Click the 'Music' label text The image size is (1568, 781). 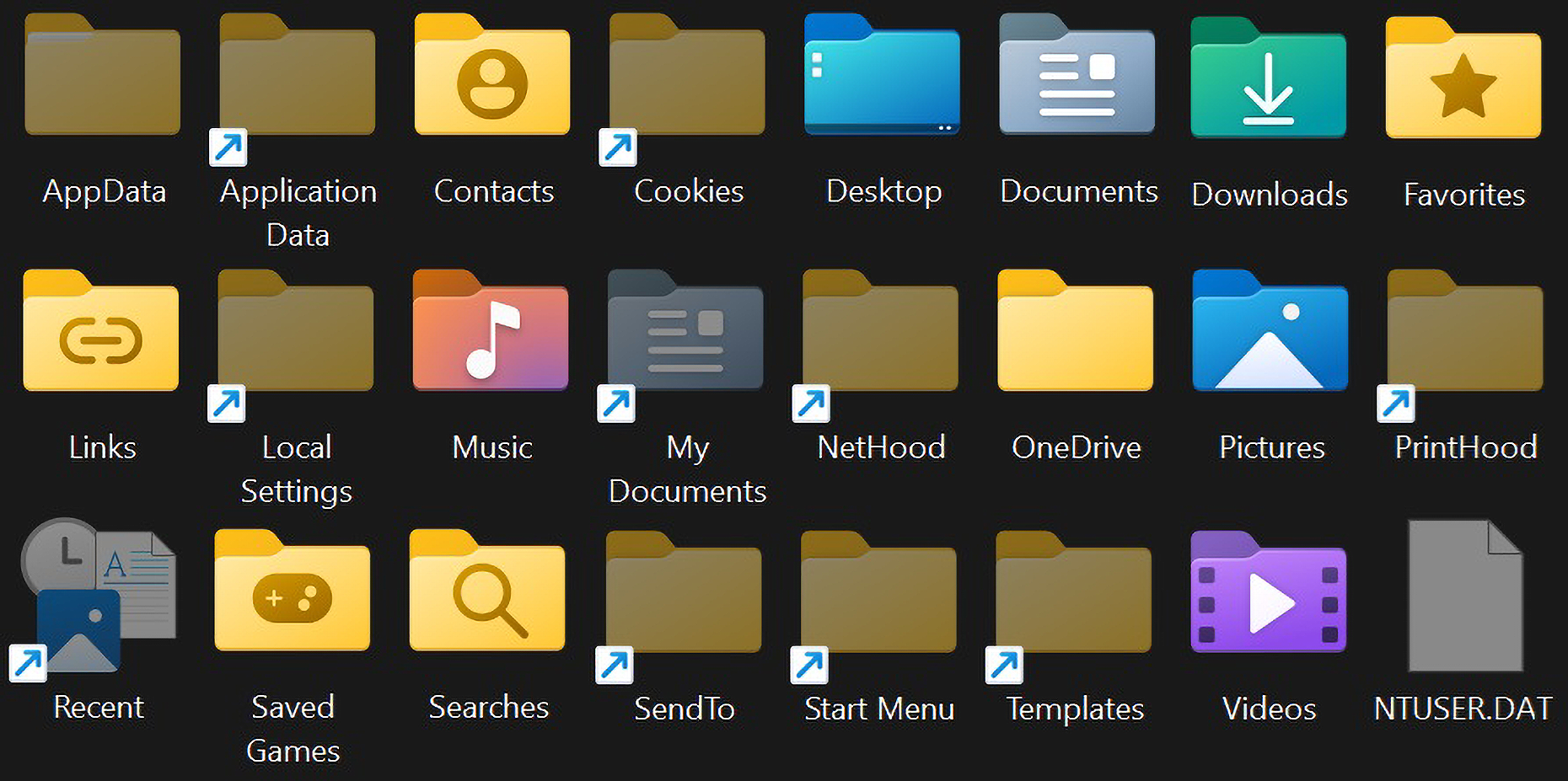[x=492, y=447]
